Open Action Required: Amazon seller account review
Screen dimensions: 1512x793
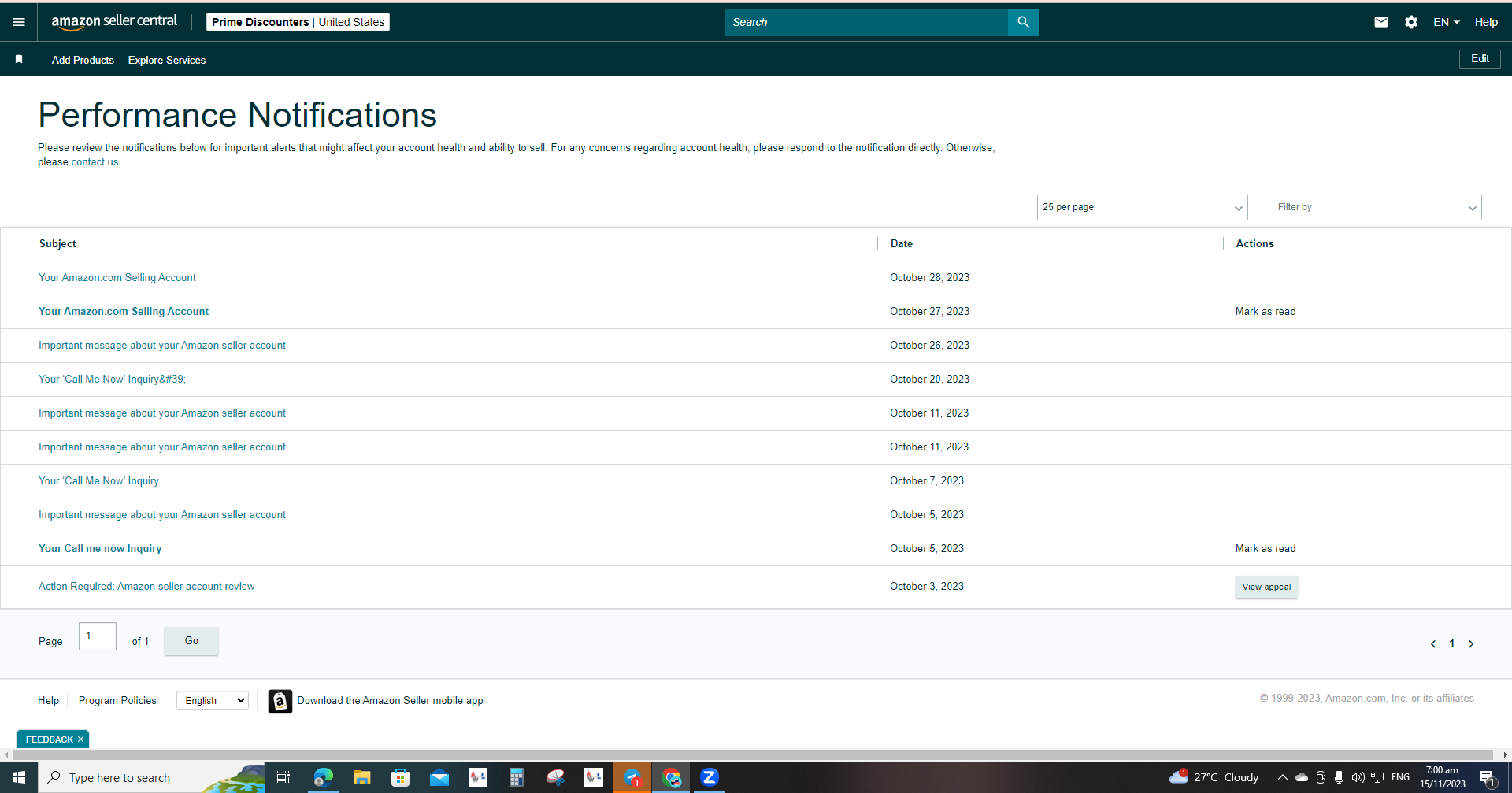[x=146, y=587]
